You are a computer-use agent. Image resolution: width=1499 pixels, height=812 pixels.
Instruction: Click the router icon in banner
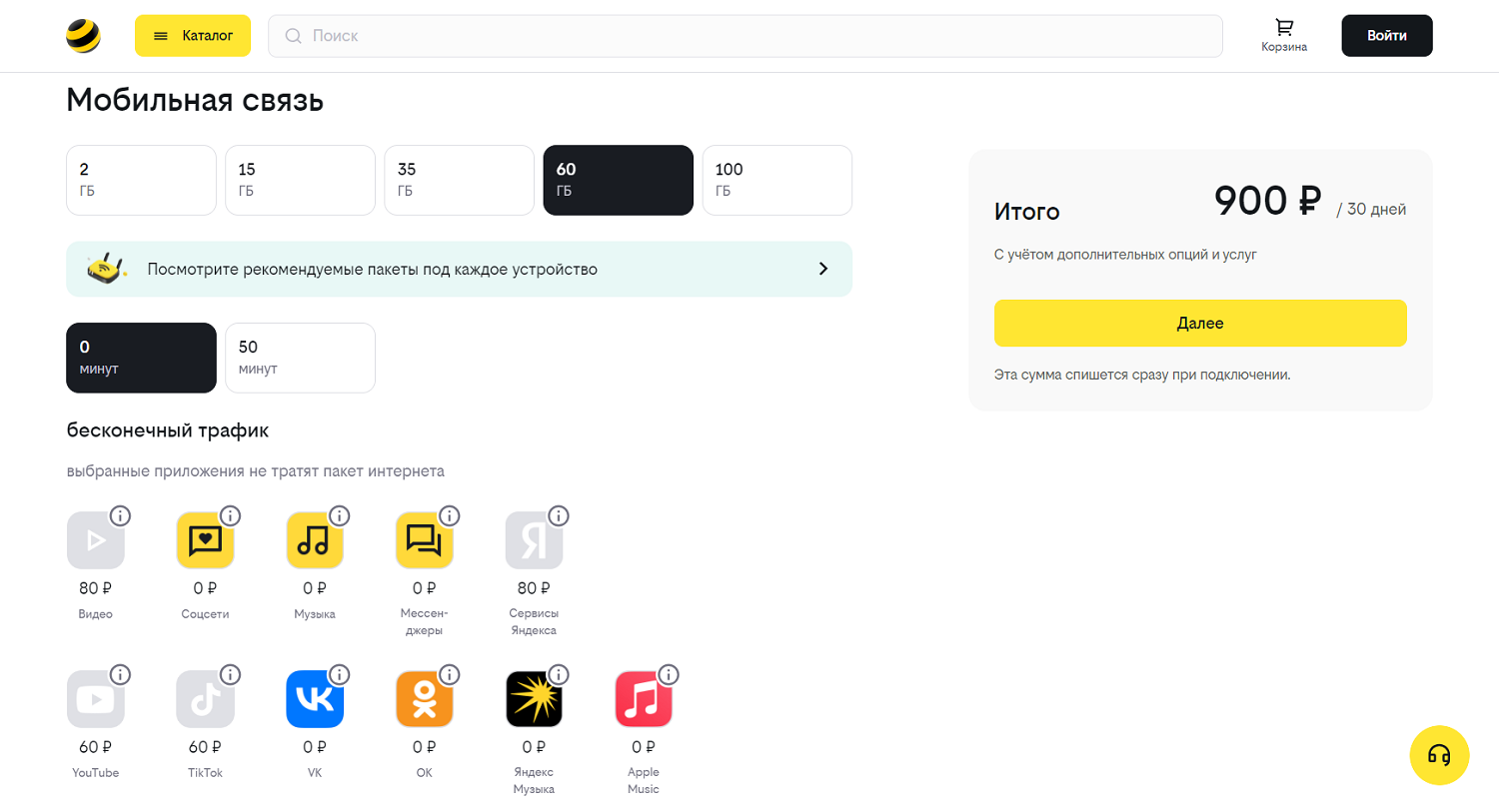[x=107, y=269]
